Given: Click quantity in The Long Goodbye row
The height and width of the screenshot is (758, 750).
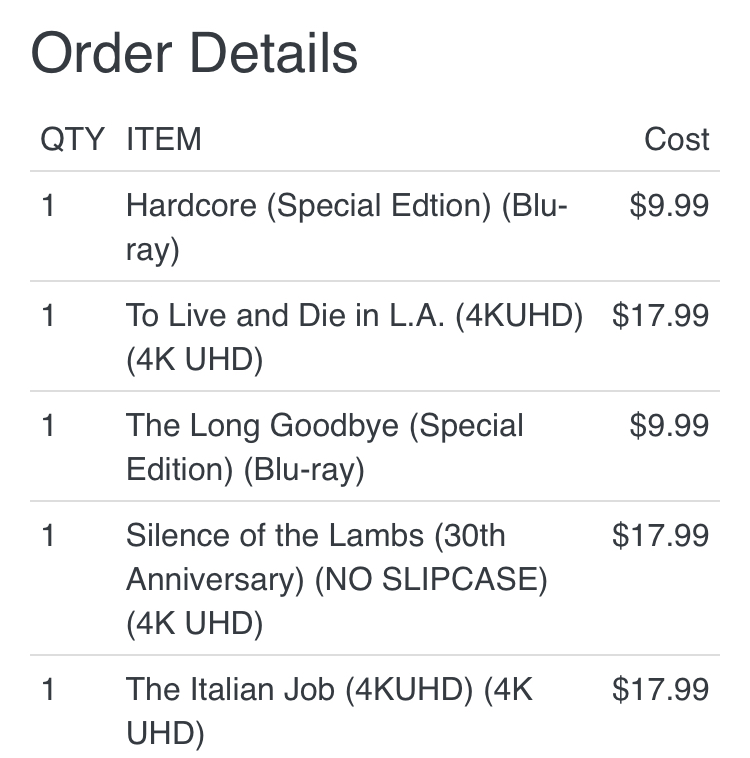Looking at the screenshot, I should [49, 426].
